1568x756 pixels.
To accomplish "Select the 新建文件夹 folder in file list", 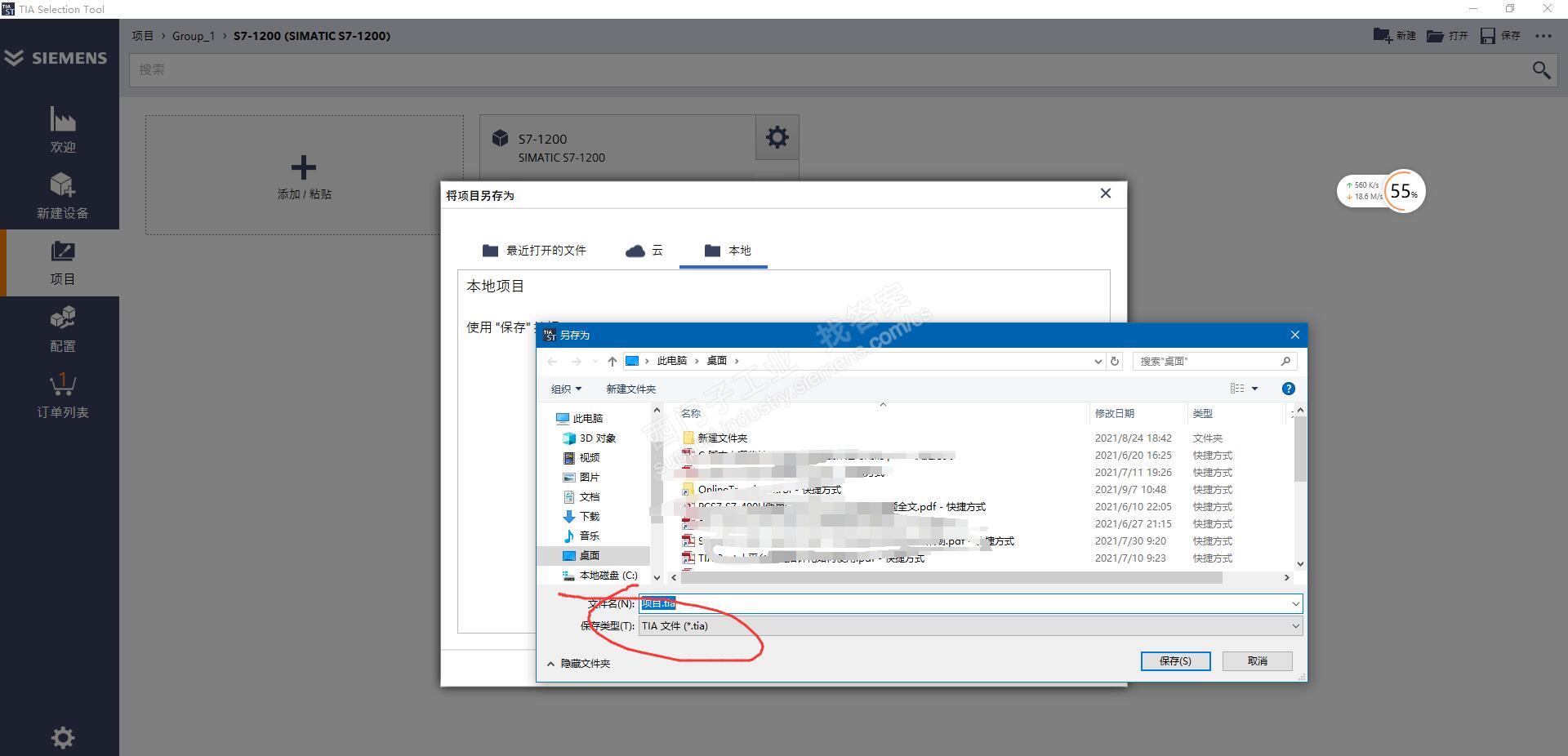I will click(715, 438).
